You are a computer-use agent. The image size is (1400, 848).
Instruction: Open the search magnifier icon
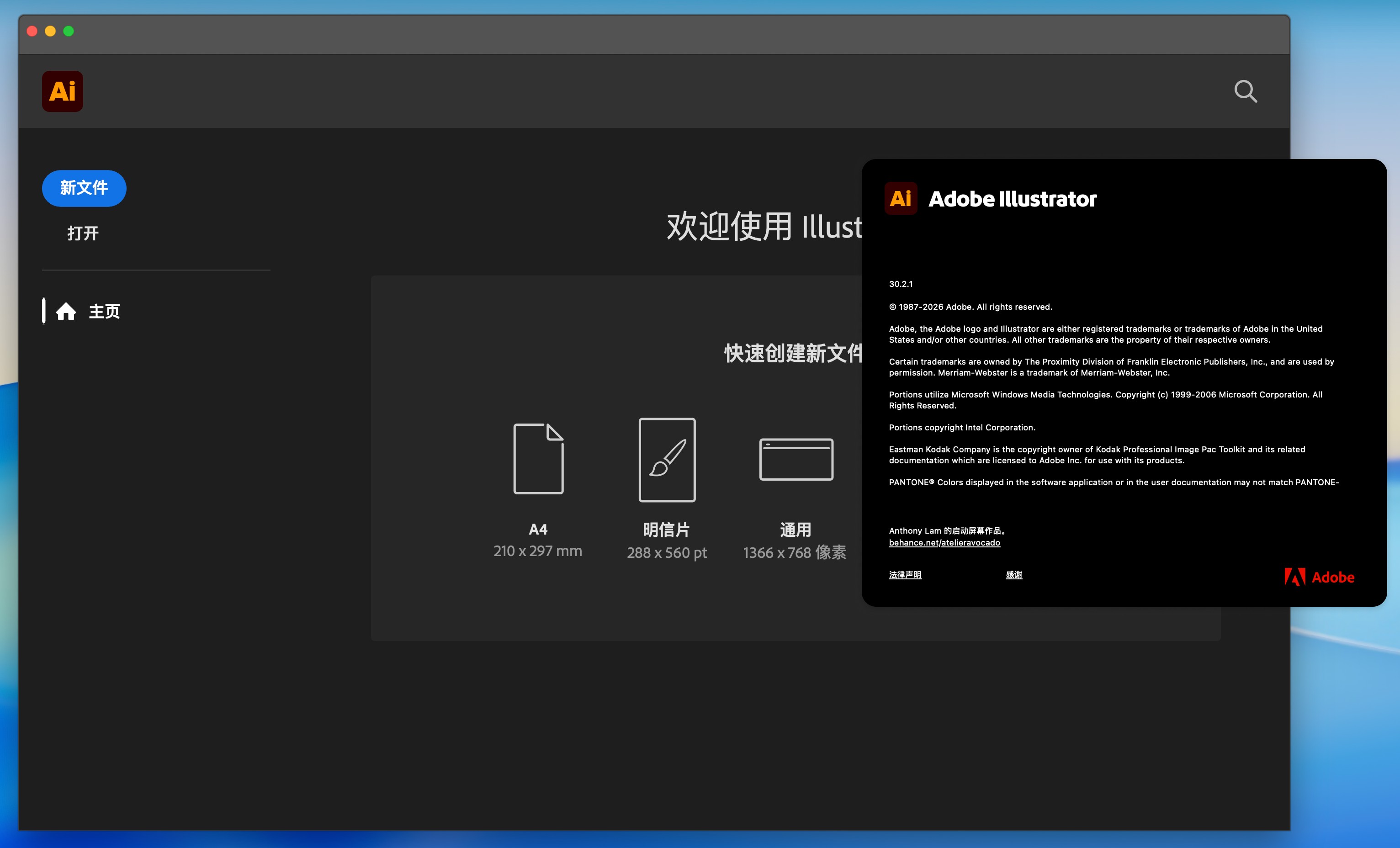pos(1245,91)
